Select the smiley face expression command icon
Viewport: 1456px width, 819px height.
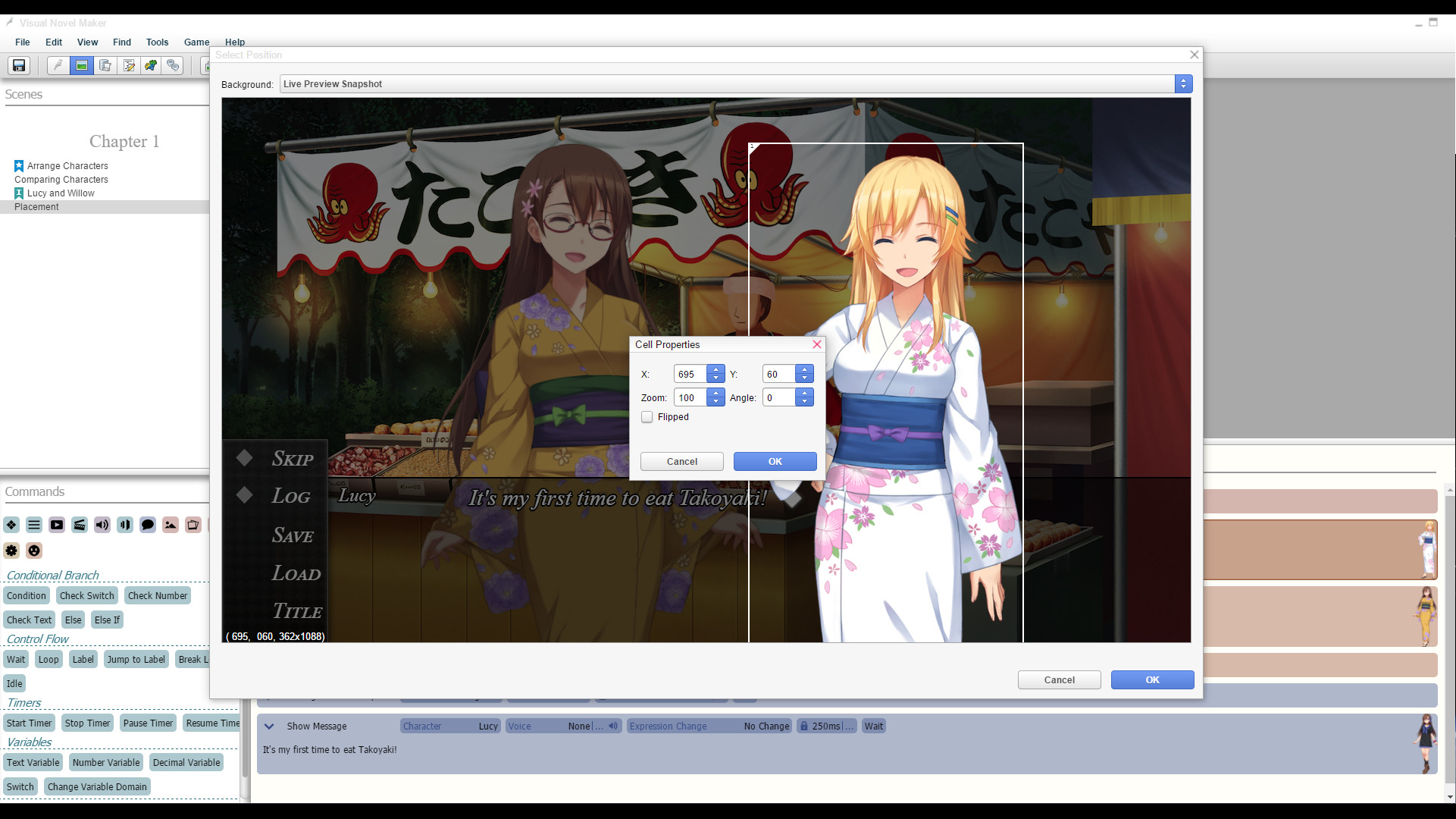(x=34, y=551)
